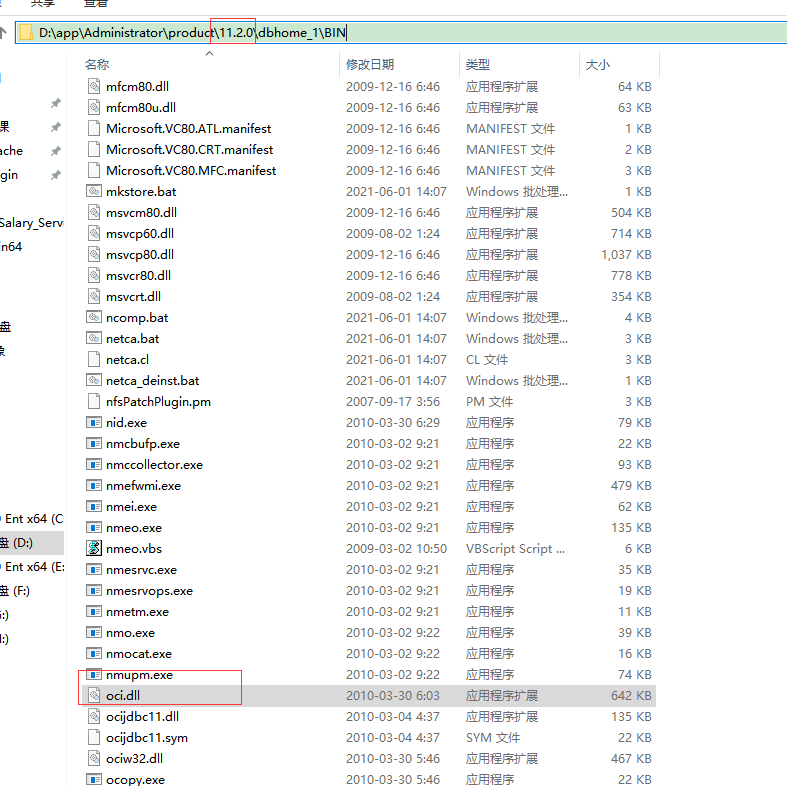Click the 2009-03-02 10:50 date cell

[x=396, y=549]
